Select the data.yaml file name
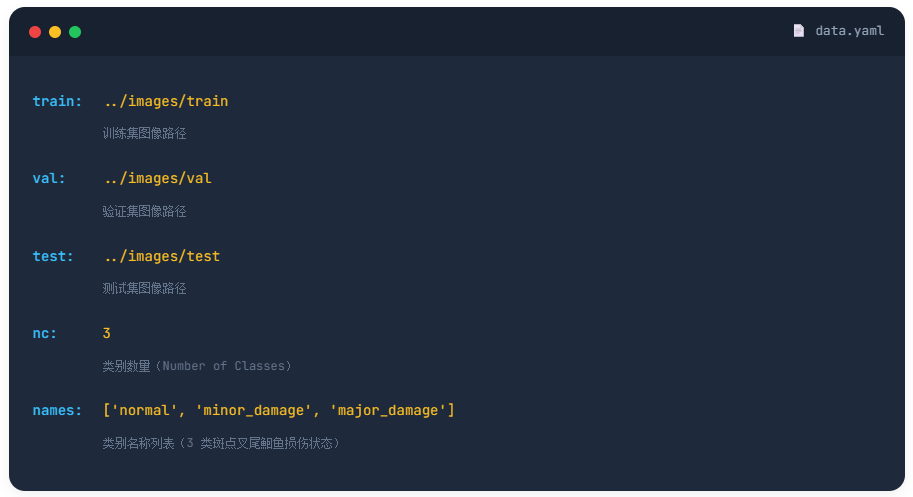 (x=849, y=31)
